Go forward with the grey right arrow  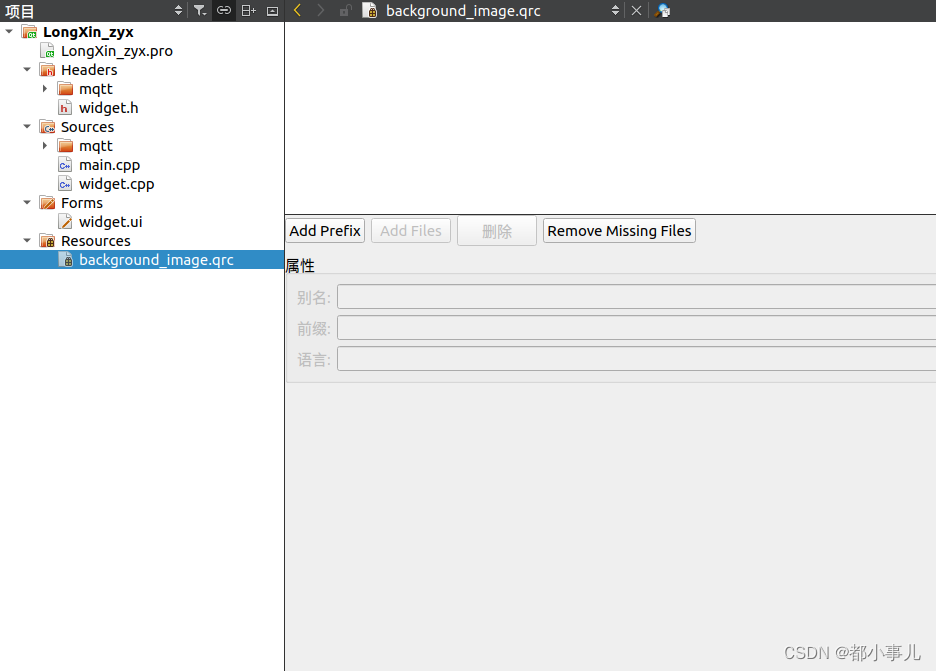click(321, 10)
